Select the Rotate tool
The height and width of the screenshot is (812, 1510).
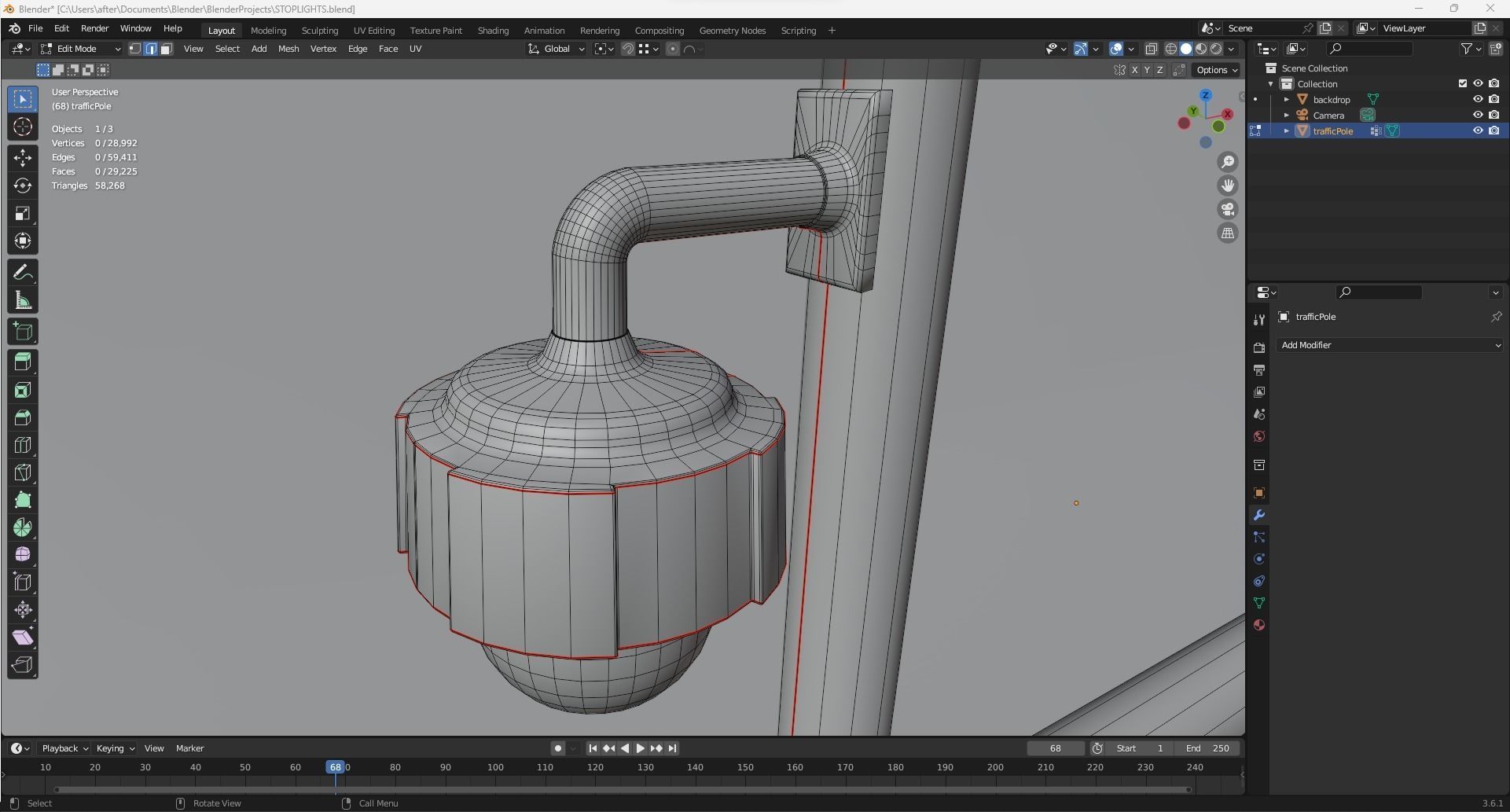[x=23, y=186]
